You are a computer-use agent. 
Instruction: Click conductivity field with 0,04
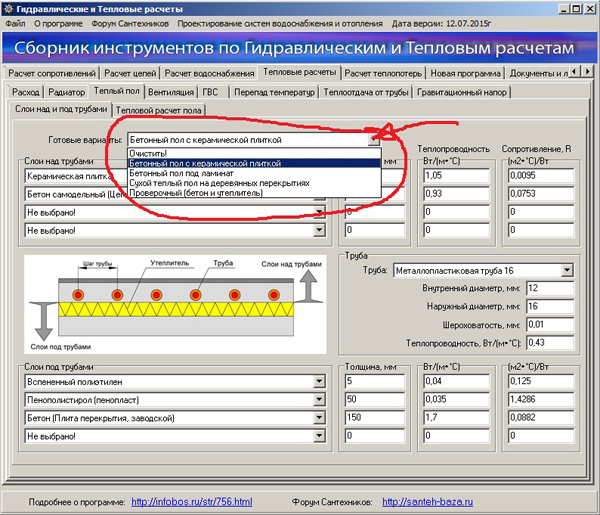pos(457,381)
